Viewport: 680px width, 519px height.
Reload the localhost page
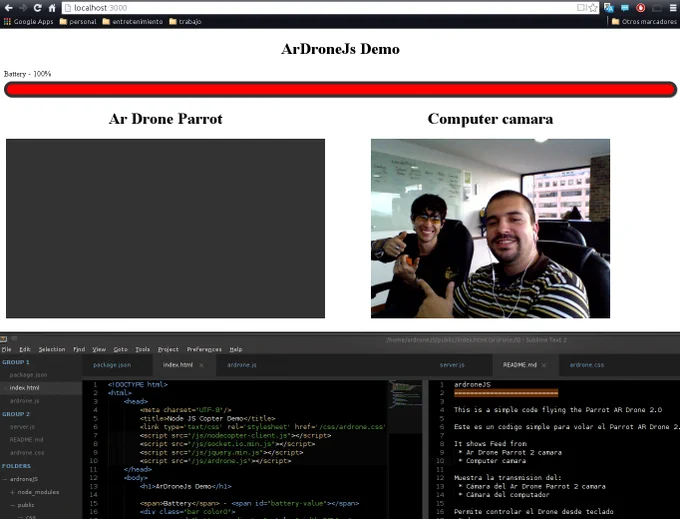(x=37, y=8)
